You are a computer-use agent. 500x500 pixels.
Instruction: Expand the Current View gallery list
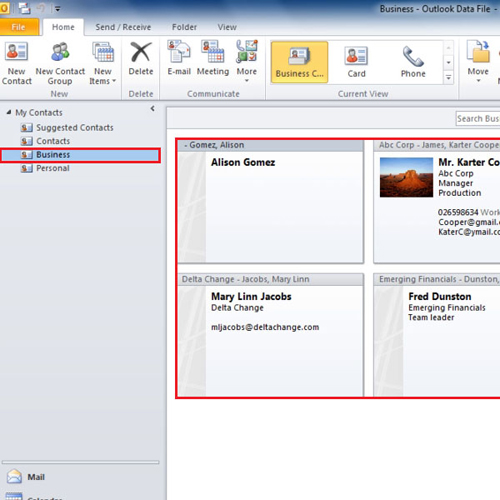(449, 78)
